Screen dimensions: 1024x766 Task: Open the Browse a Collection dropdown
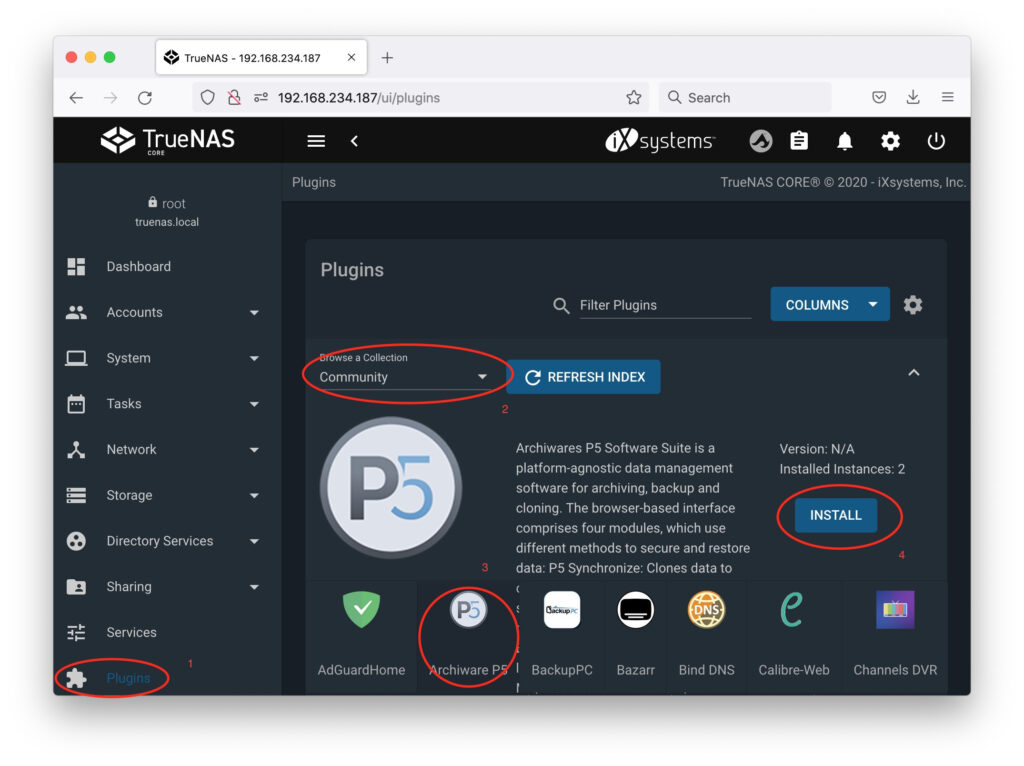click(403, 377)
